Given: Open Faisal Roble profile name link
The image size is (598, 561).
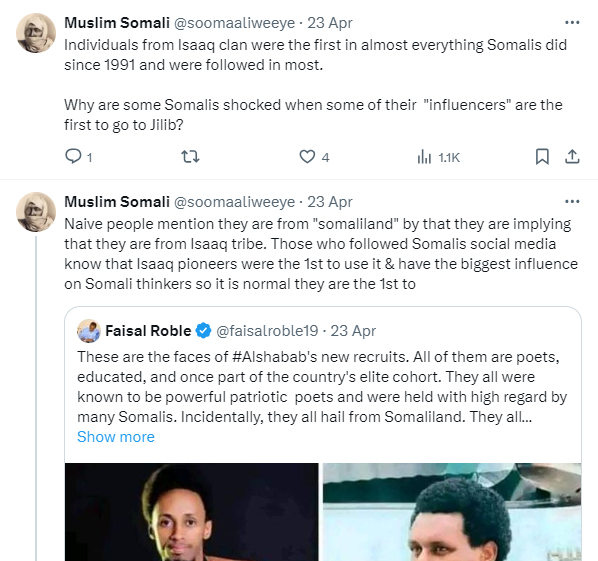Looking at the screenshot, I should (x=148, y=331).
